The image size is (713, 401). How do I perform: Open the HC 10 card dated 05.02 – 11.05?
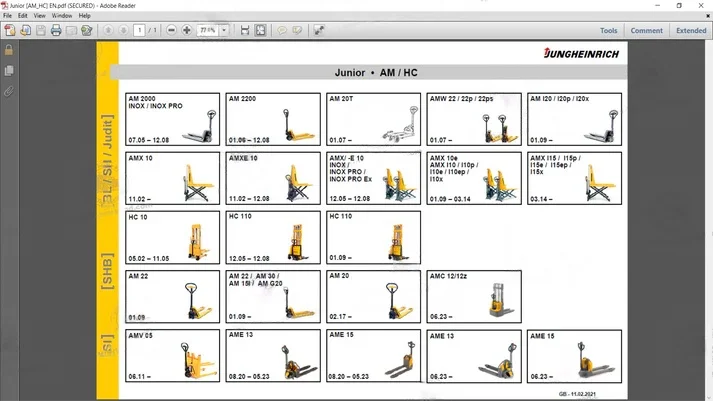click(x=172, y=237)
